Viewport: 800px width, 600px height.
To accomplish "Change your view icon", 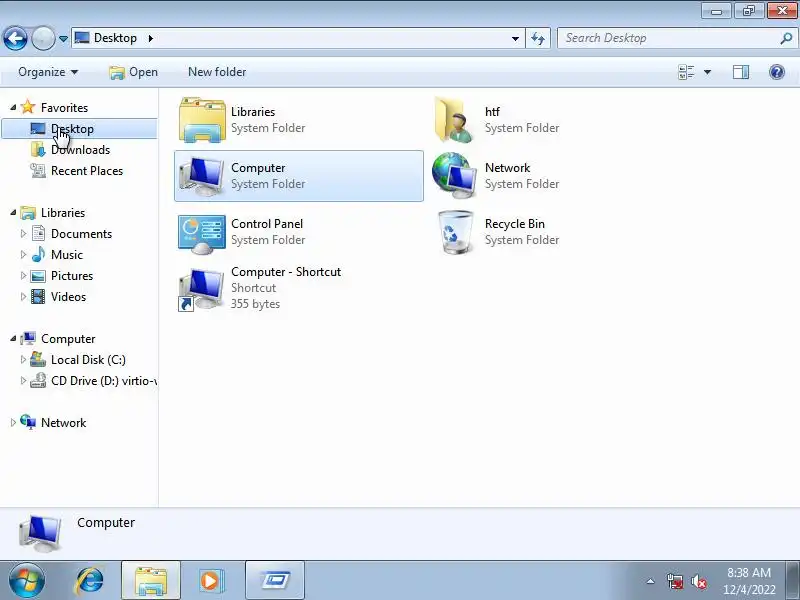I will (x=686, y=72).
